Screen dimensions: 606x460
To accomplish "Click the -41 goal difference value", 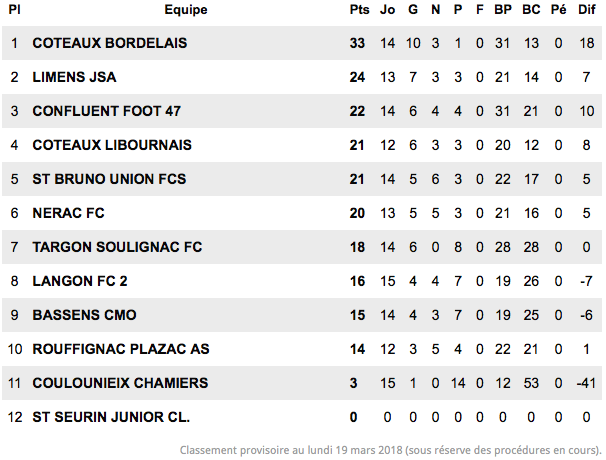I will [586, 383].
